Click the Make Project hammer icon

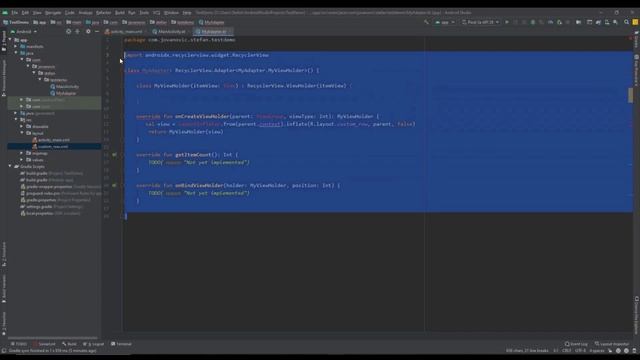(x=427, y=22)
